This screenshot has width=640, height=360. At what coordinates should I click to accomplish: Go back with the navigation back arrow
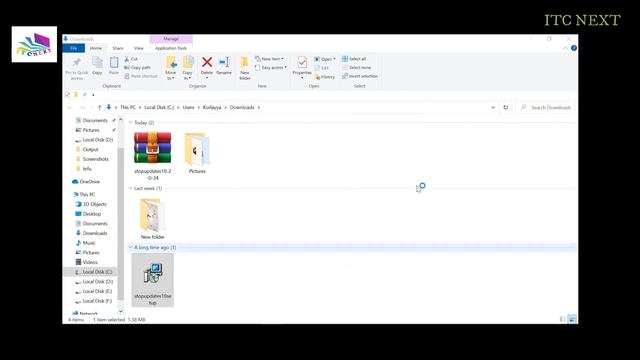pyautogui.click(x=70, y=107)
